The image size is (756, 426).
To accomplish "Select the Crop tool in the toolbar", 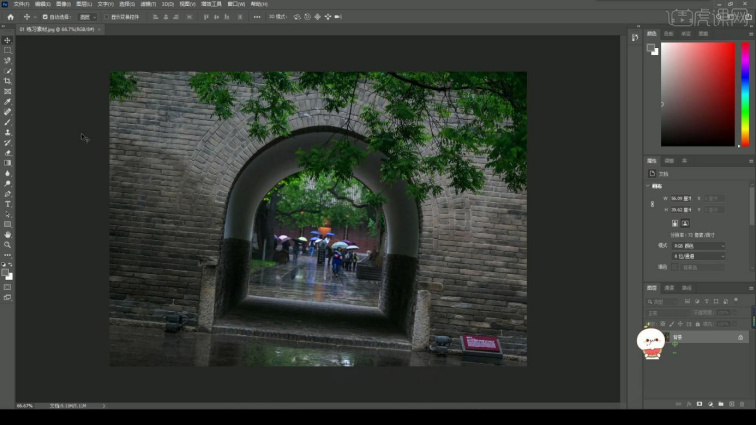I will 7,81.
